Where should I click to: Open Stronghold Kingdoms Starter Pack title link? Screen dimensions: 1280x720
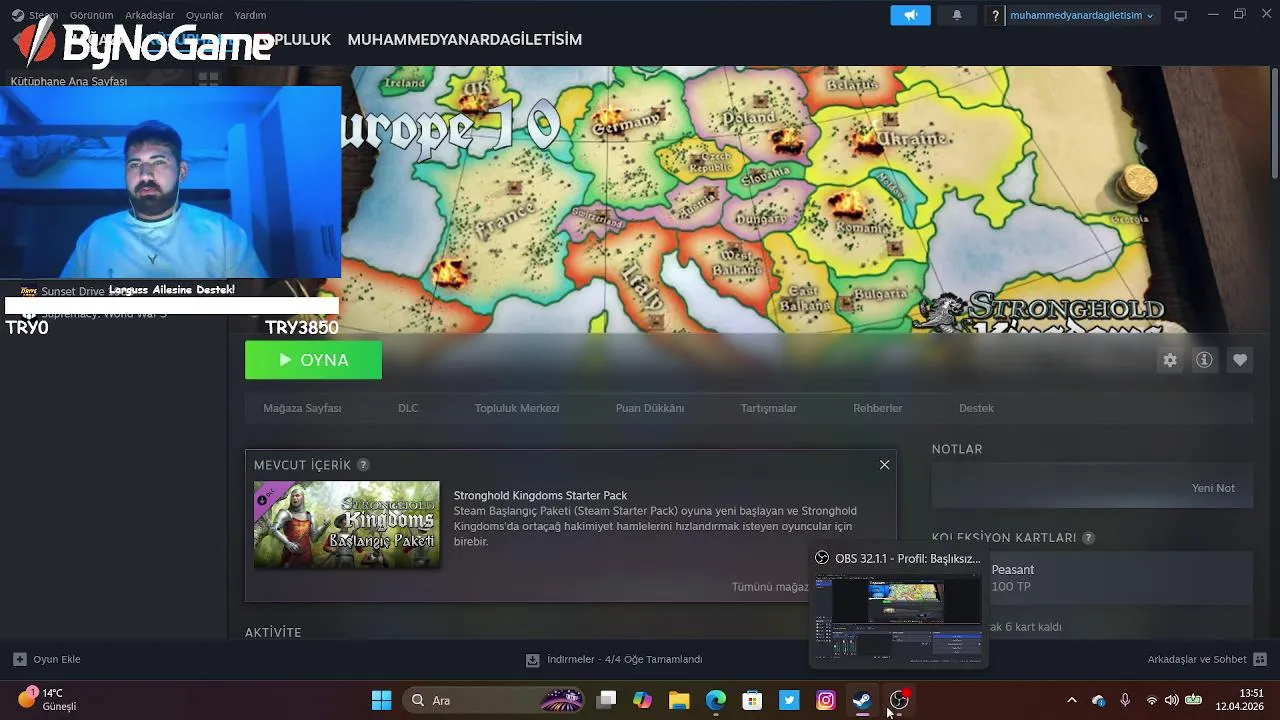pyautogui.click(x=540, y=495)
